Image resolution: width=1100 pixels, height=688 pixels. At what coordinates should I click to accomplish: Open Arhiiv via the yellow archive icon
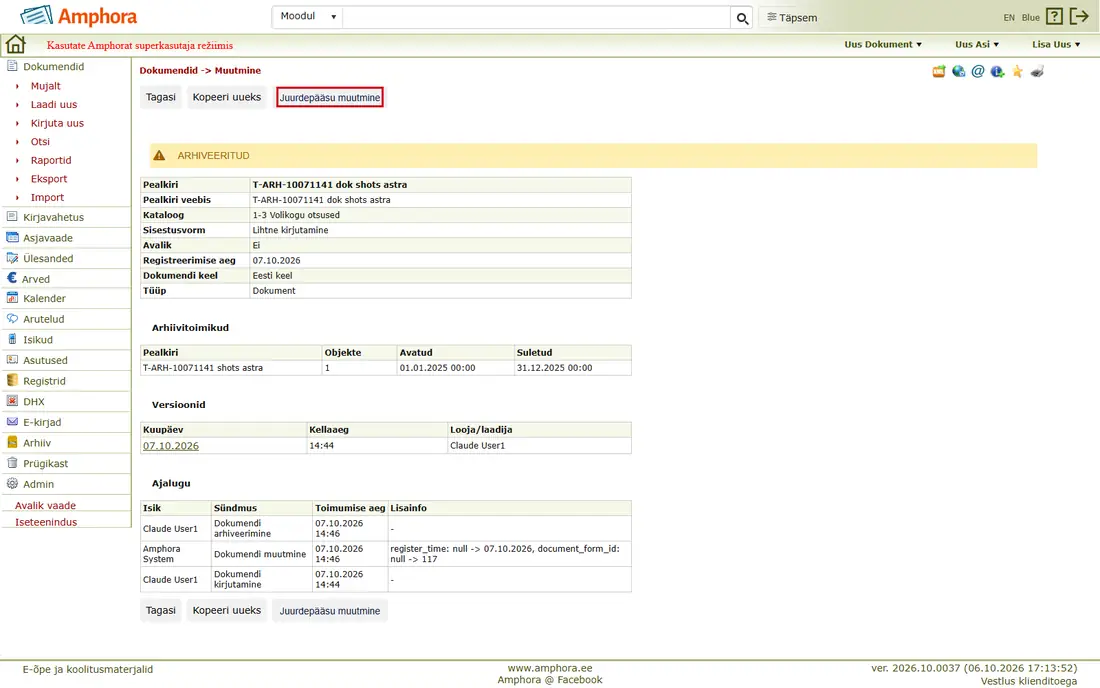tap(12, 443)
